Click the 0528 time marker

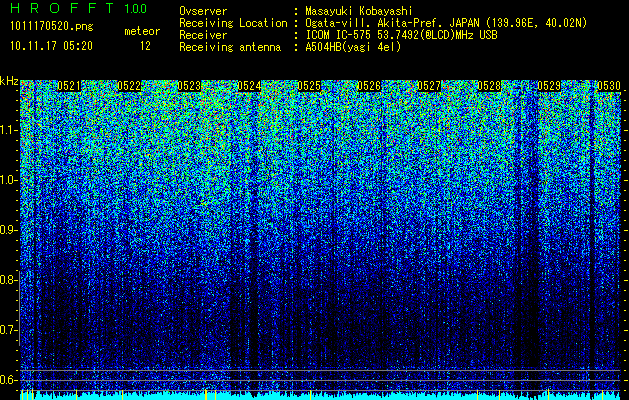489,86
